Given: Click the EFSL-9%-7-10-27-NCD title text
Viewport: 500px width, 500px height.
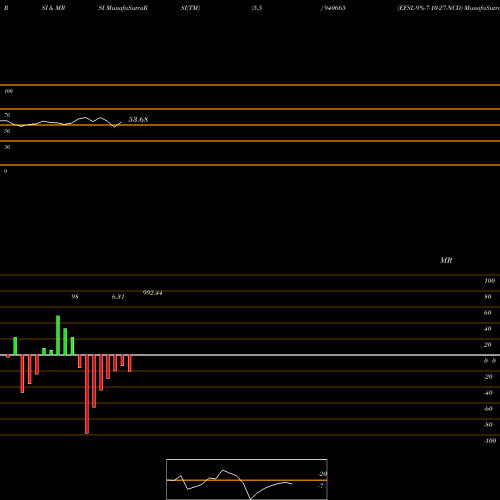Looking at the screenshot, I should click(430, 8).
